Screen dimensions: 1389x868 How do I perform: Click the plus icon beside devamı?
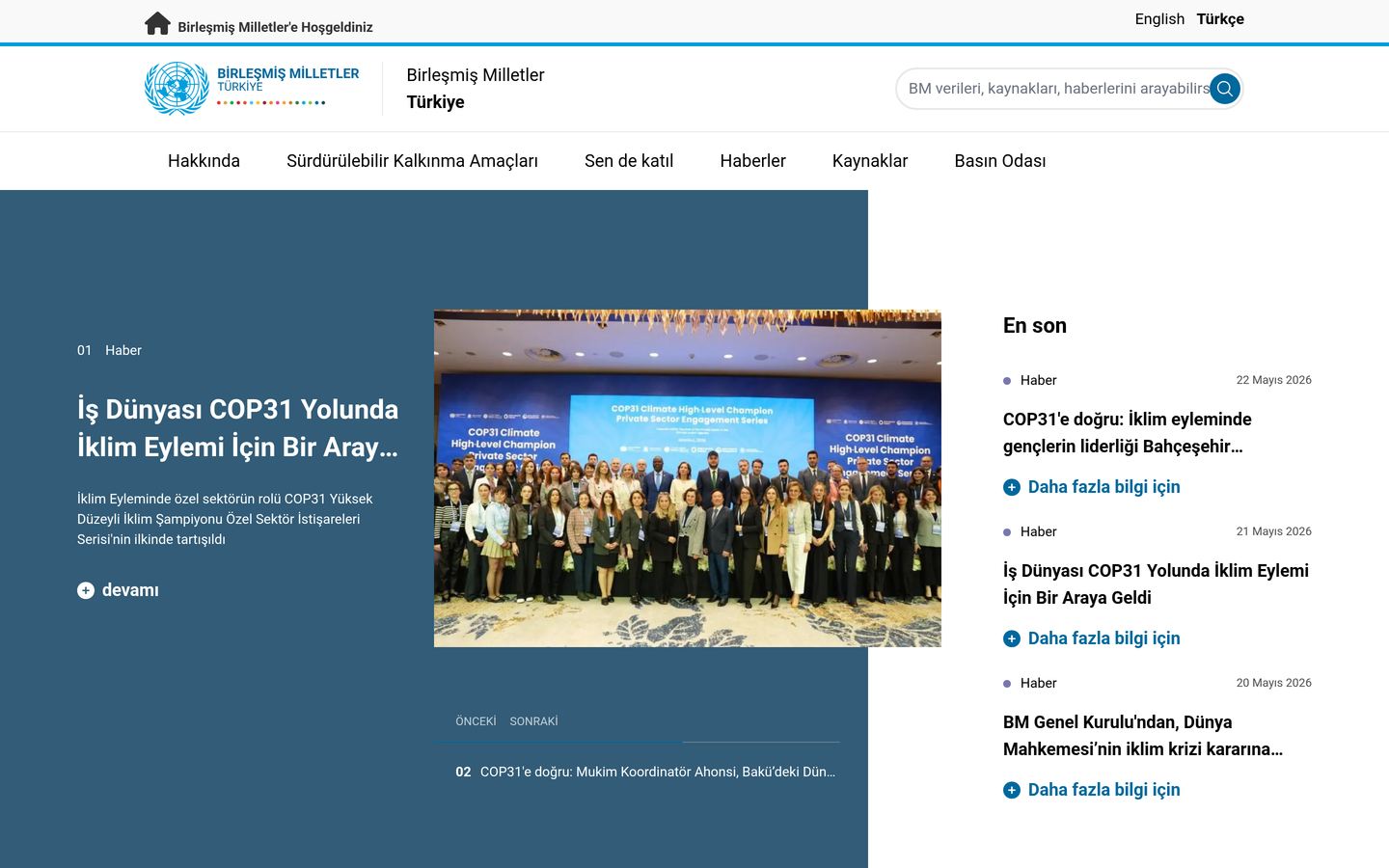pyautogui.click(x=86, y=590)
